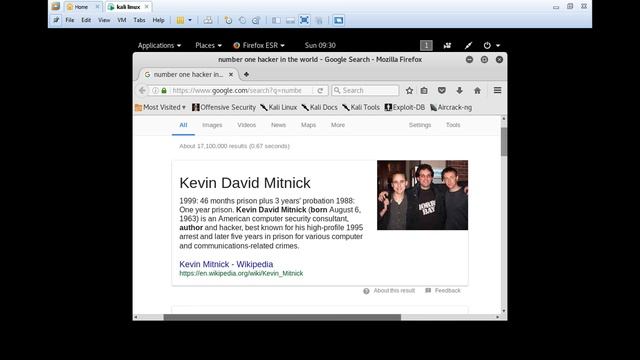Revert to snapshot toolbar icon

click(x=242, y=20)
